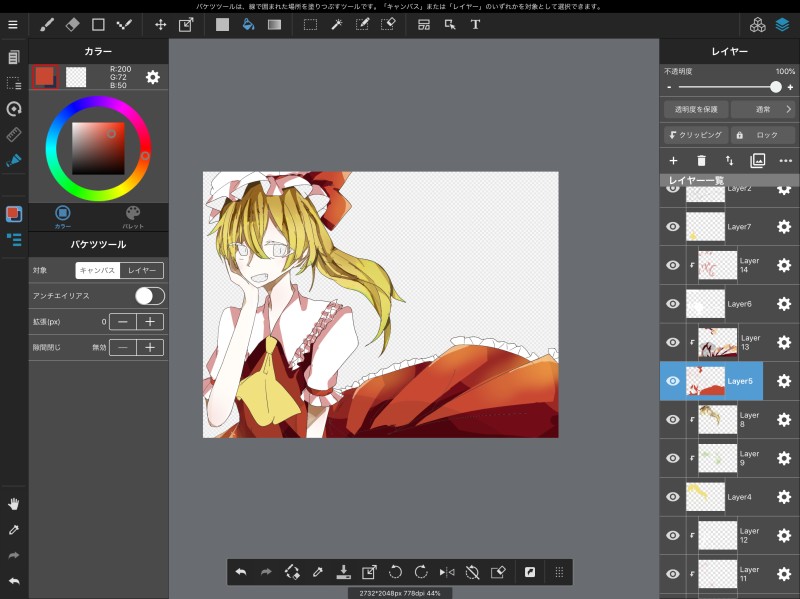Select the rectangular Selection tool
Screen dimensions: 800x599
310,24
